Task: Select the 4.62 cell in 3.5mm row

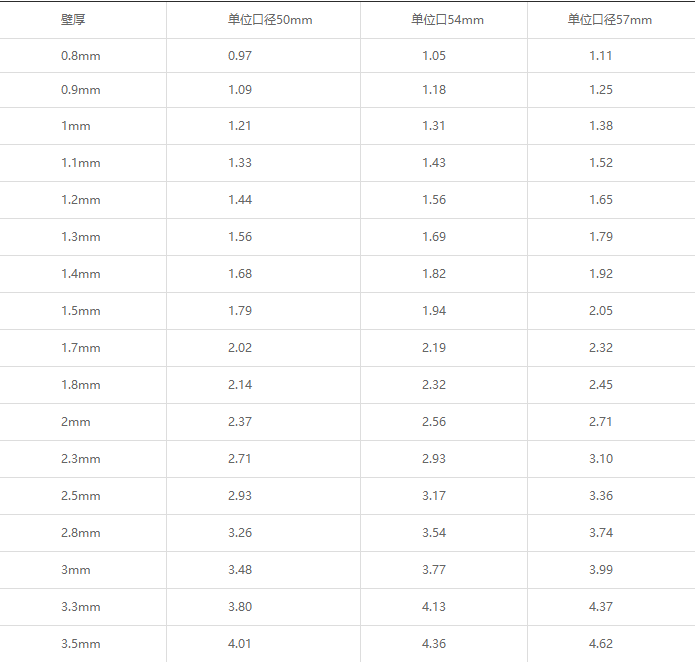Action: [601, 644]
